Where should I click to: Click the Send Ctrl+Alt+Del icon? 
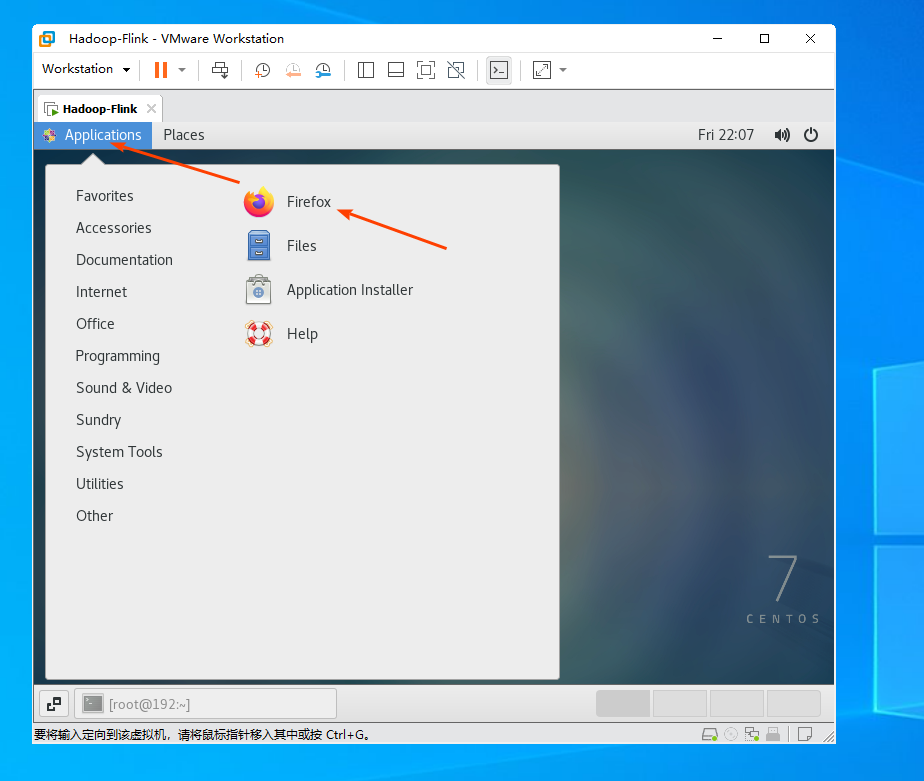pyautogui.click(x=220, y=70)
